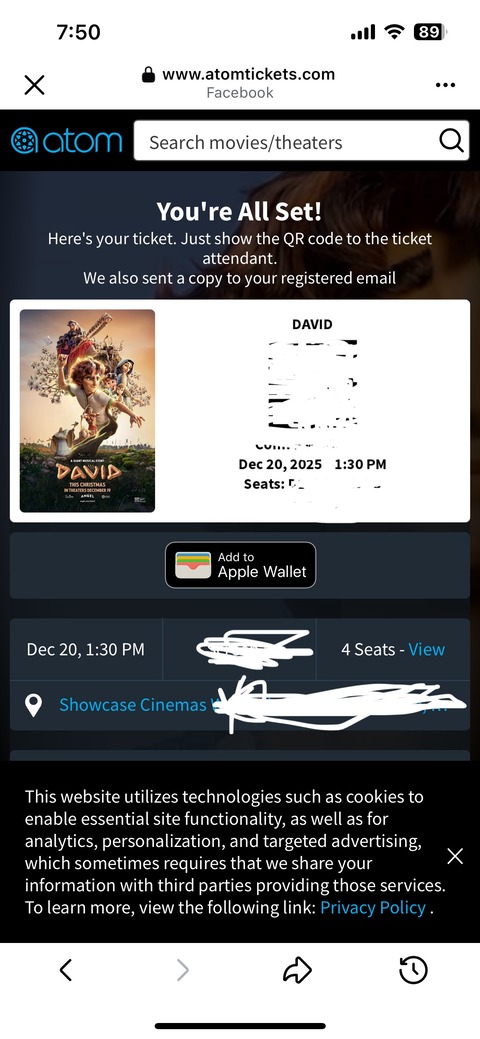The image size is (480, 1039).
Task: Go back with the browser back arrow
Action: click(65, 970)
